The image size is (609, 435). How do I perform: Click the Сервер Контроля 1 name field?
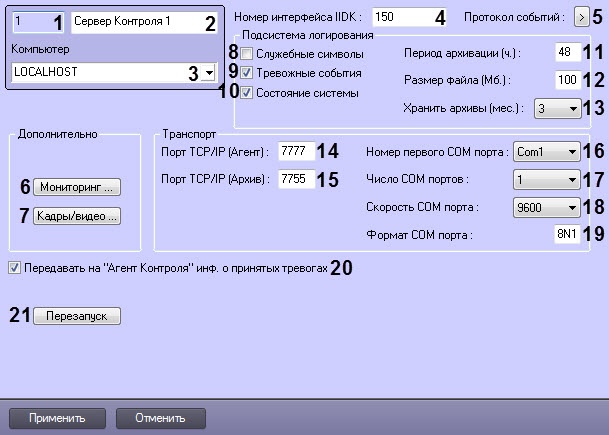click(x=144, y=23)
